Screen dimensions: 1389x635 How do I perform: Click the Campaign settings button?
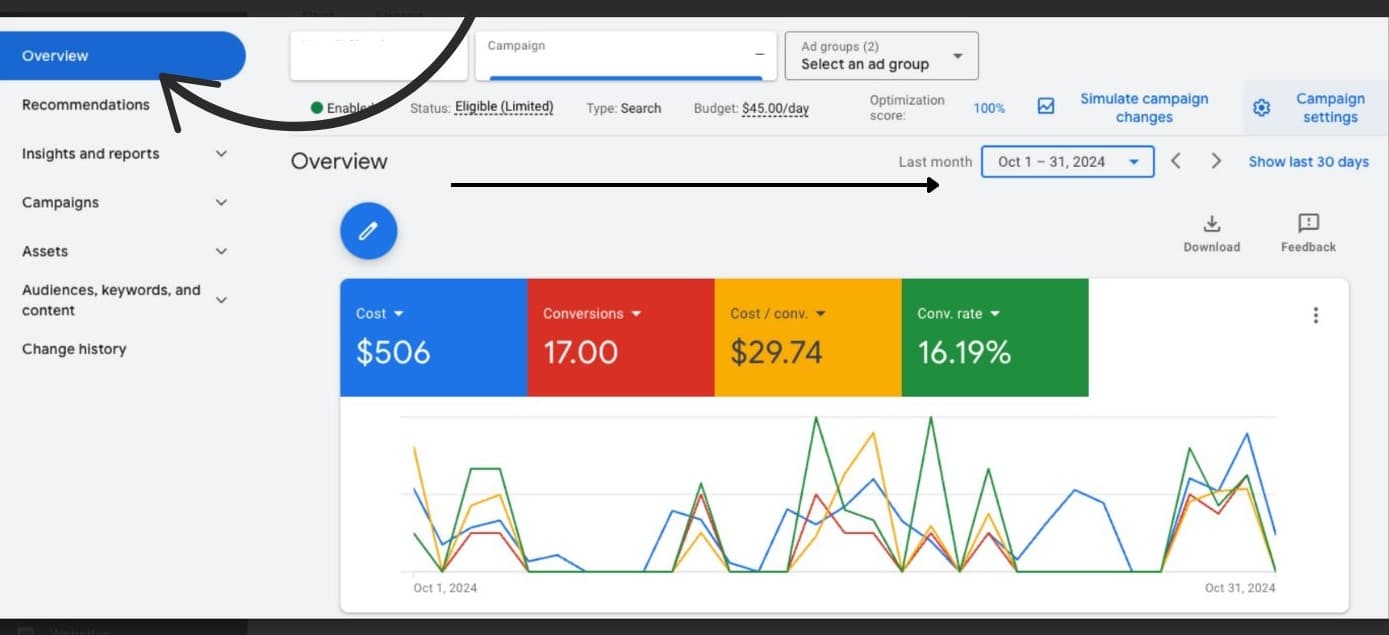point(1316,108)
